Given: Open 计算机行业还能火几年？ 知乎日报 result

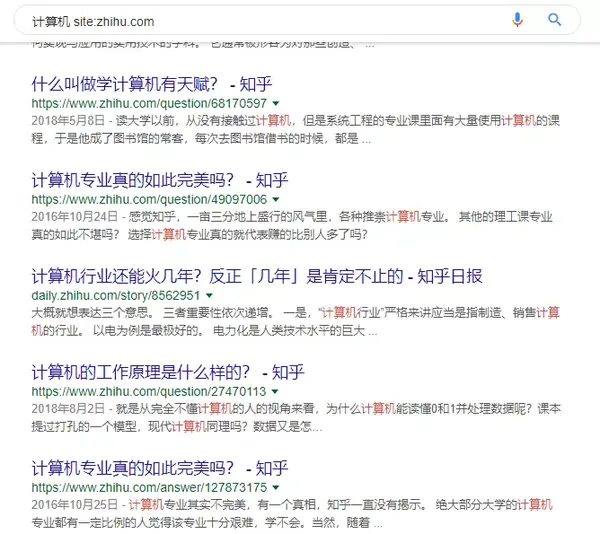Looking at the screenshot, I should coord(257,276).
